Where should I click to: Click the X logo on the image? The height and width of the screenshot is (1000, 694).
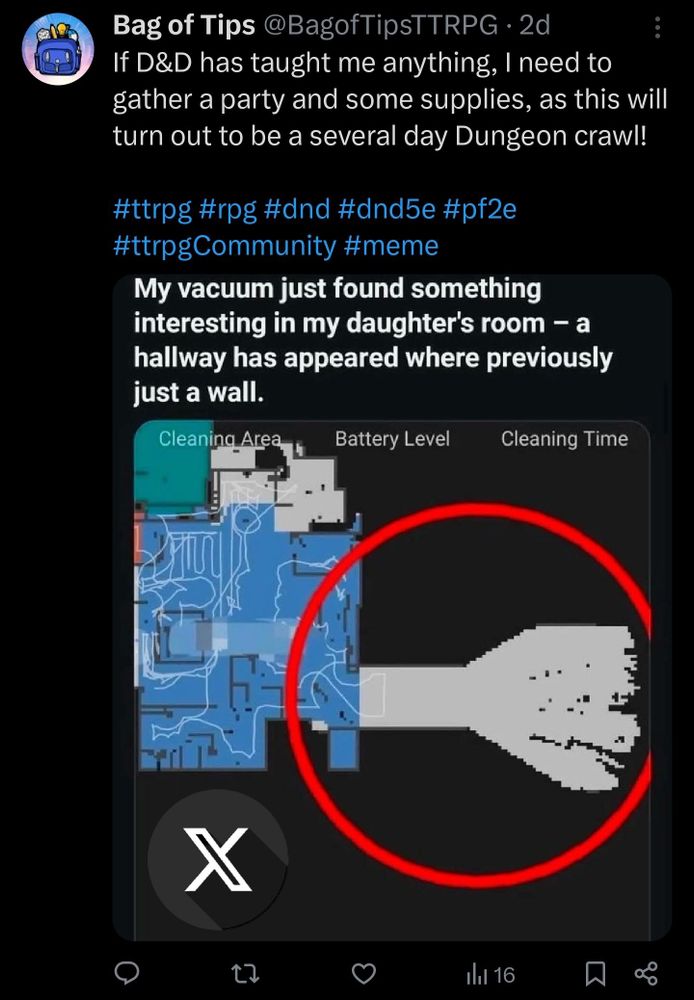(217, 859)
